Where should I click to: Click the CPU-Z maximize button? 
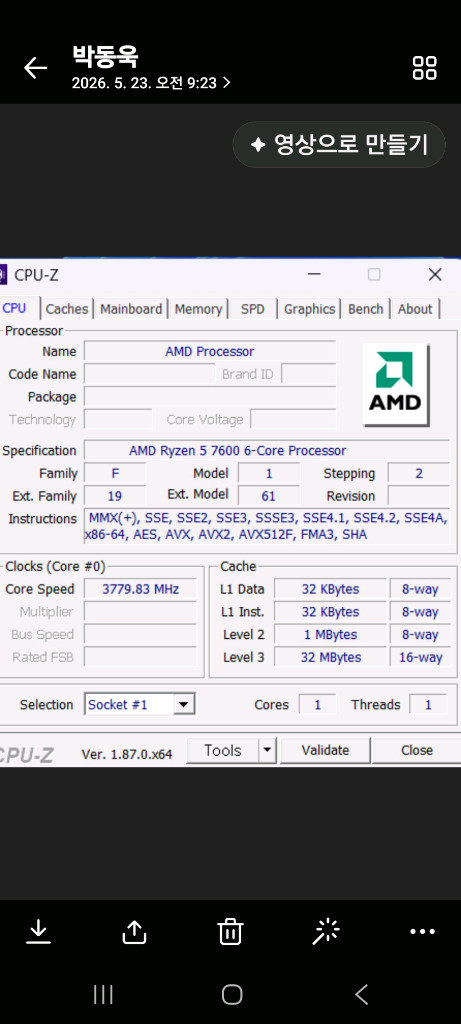click(x=374, y=275)
